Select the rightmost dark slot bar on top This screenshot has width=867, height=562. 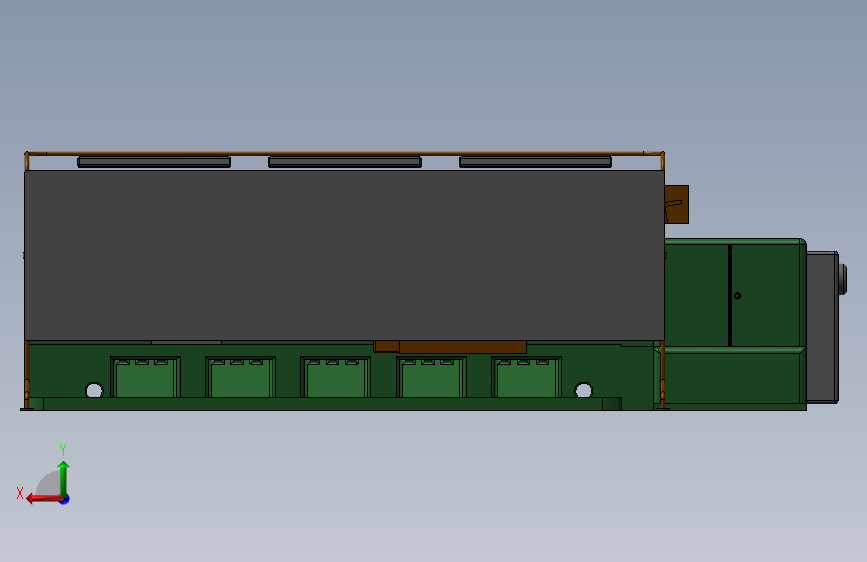(535, 162)
